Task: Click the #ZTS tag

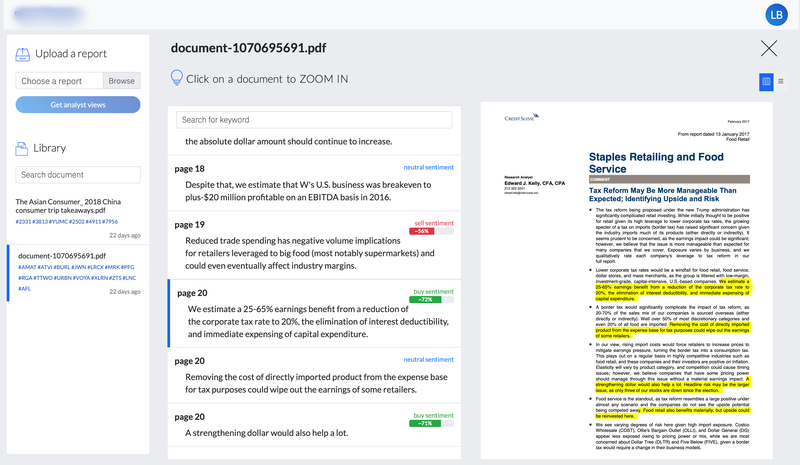Action: tap(115, 278)
